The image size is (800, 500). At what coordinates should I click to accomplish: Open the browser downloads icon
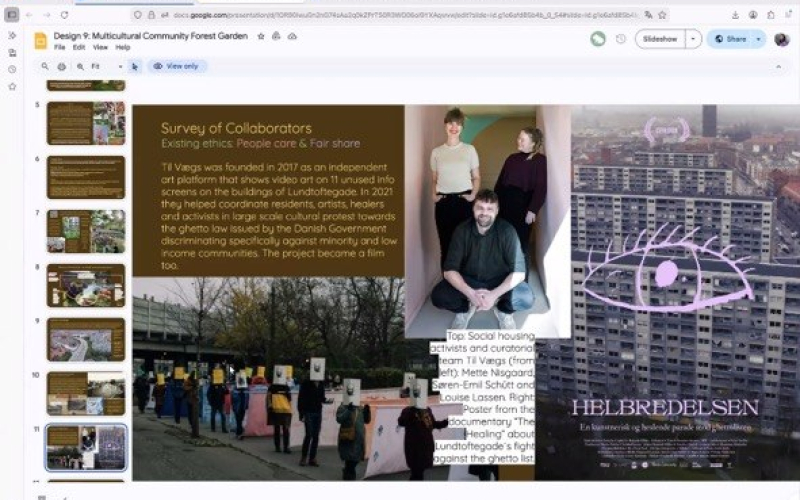point(735,15)
